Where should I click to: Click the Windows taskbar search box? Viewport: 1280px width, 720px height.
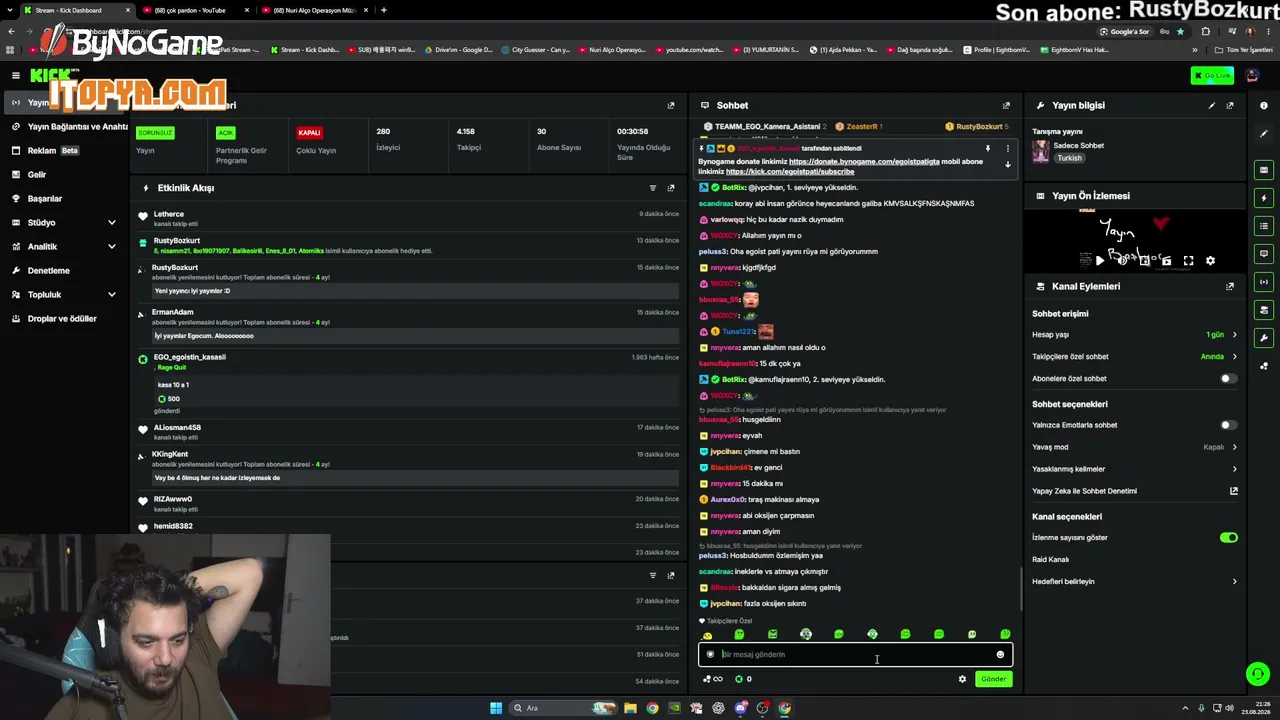[562, 708]
